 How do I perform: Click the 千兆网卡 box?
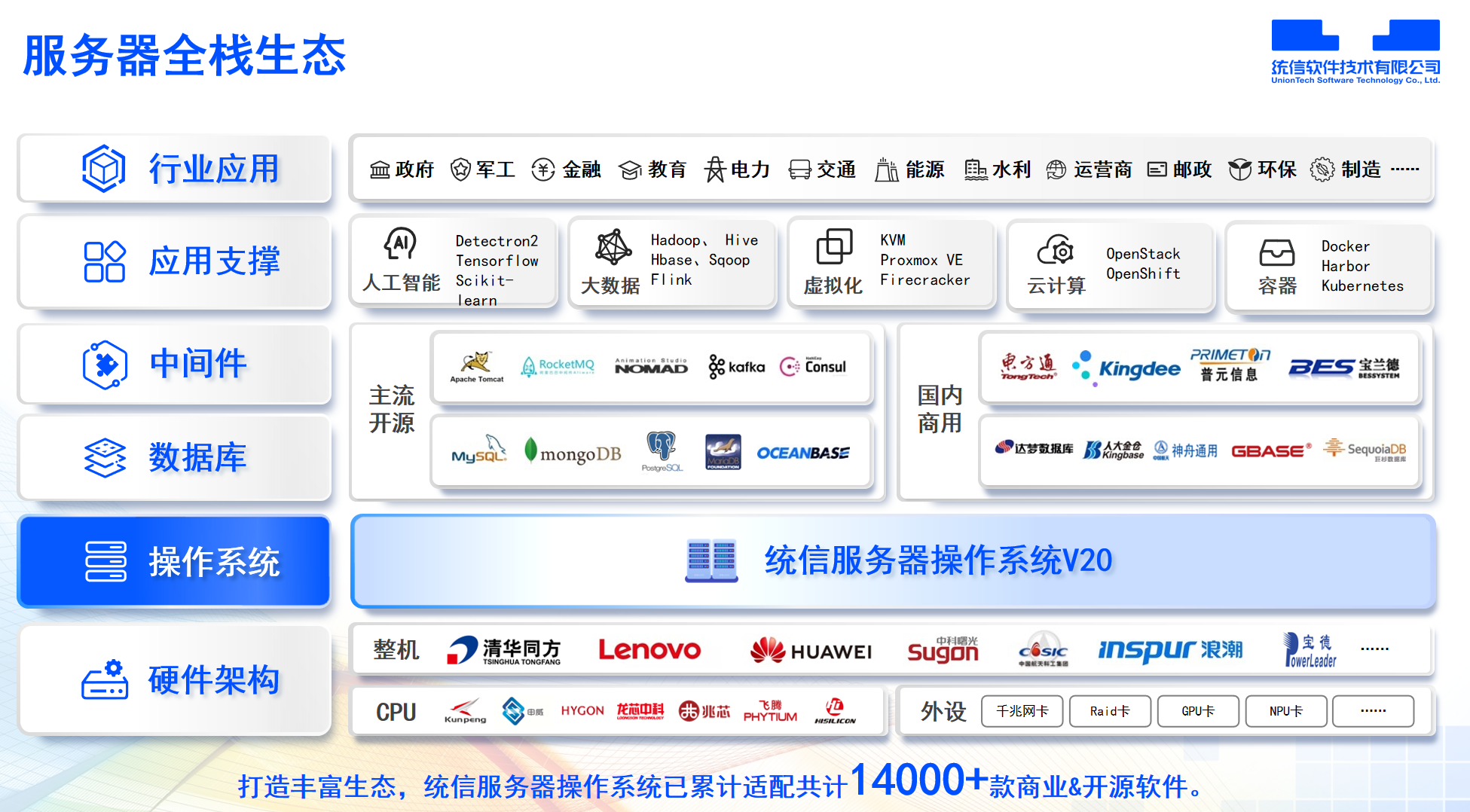click(x=1022, y=711)
